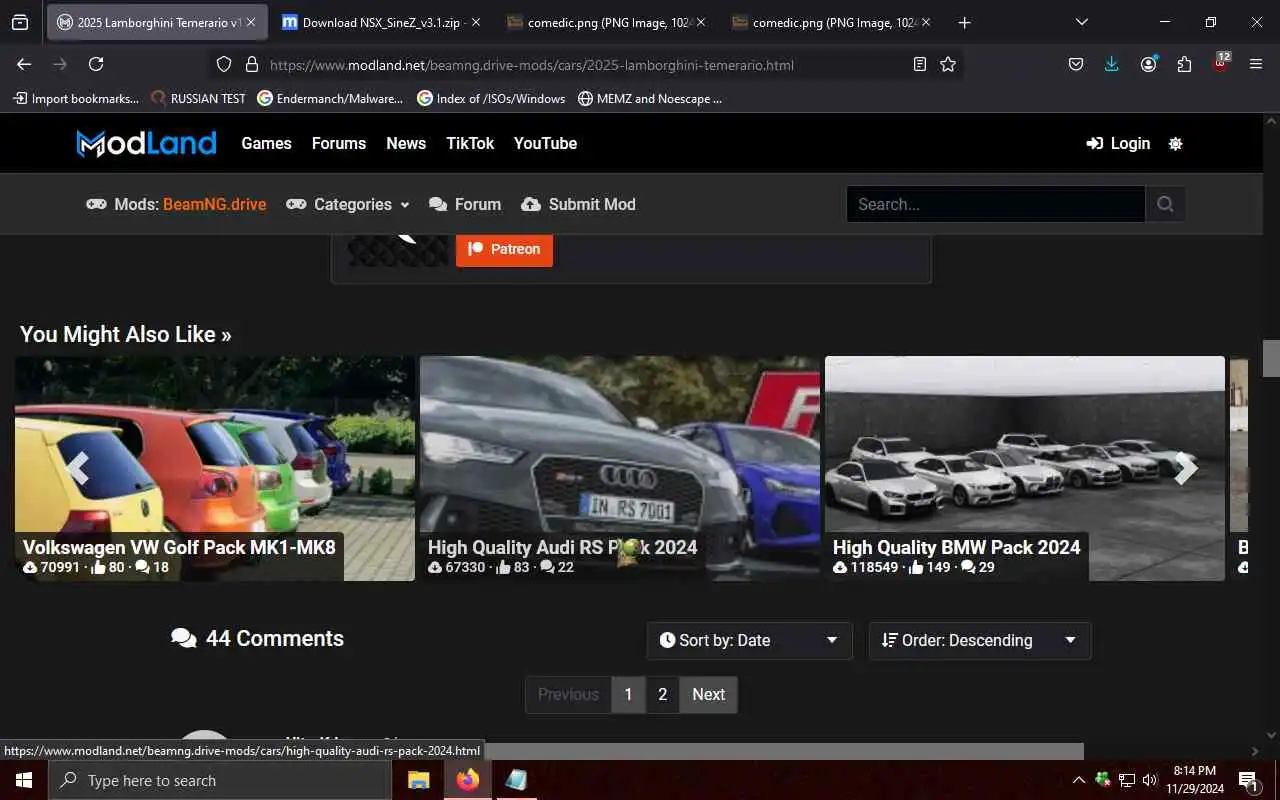Open the Windows Start menu

tap(24, 780)
